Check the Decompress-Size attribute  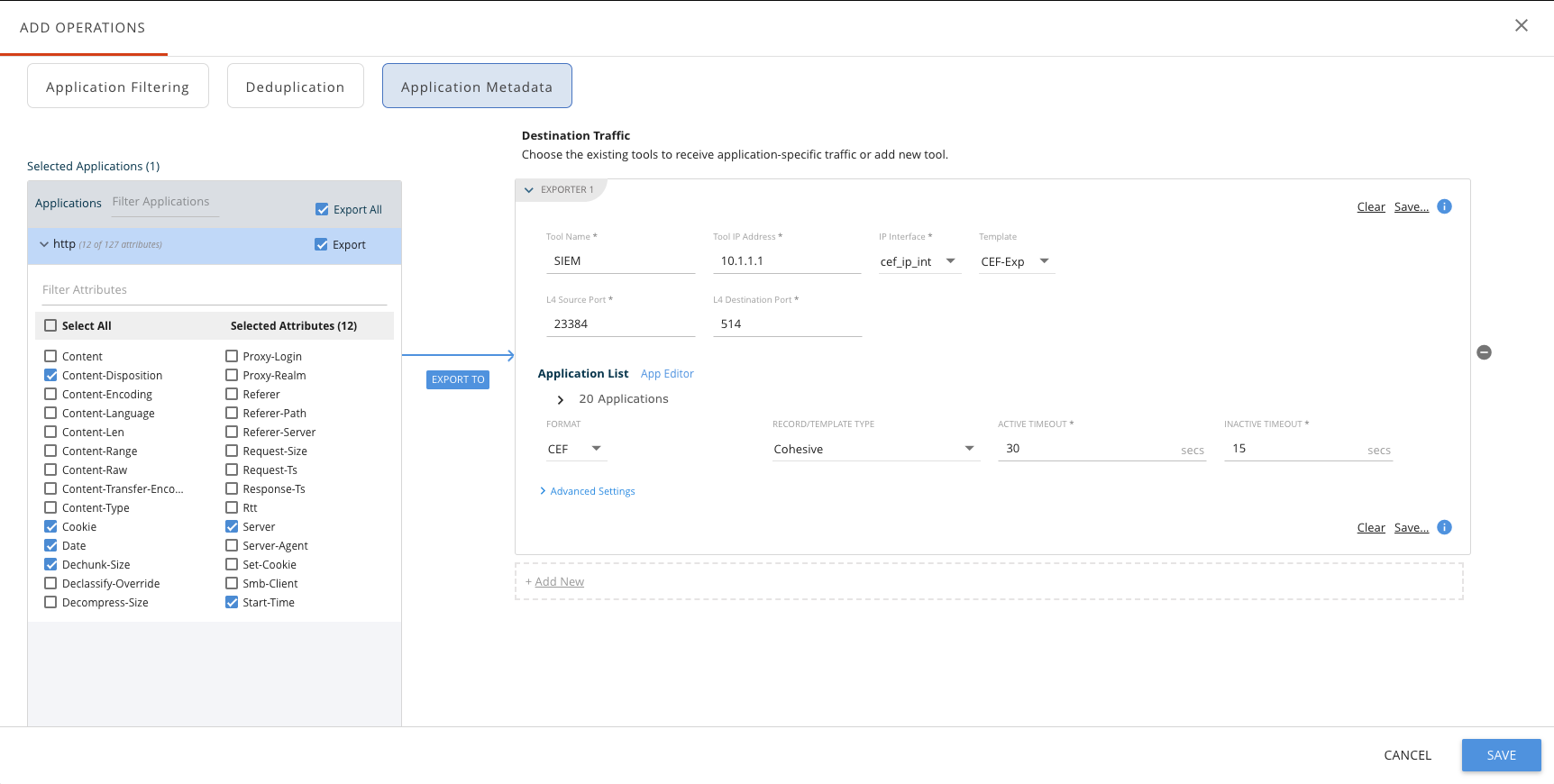[50, 602]
